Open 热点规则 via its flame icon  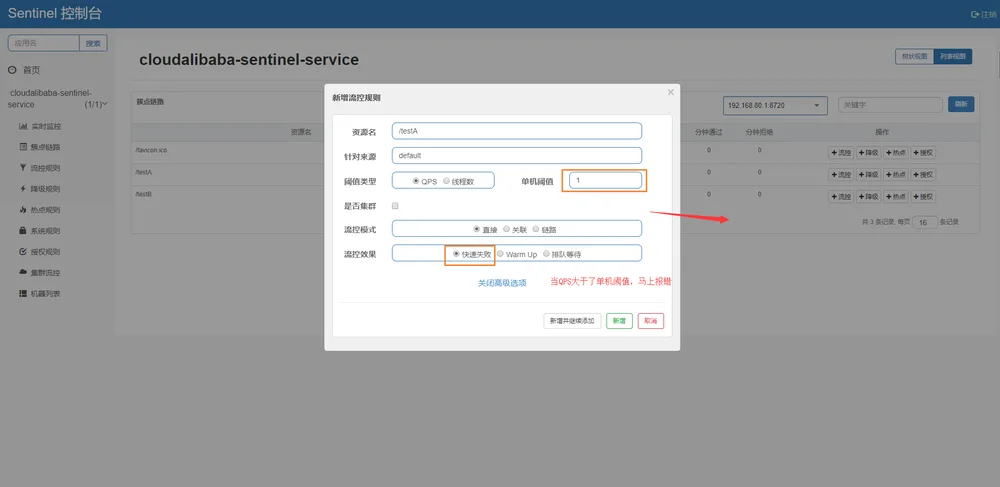24,210
